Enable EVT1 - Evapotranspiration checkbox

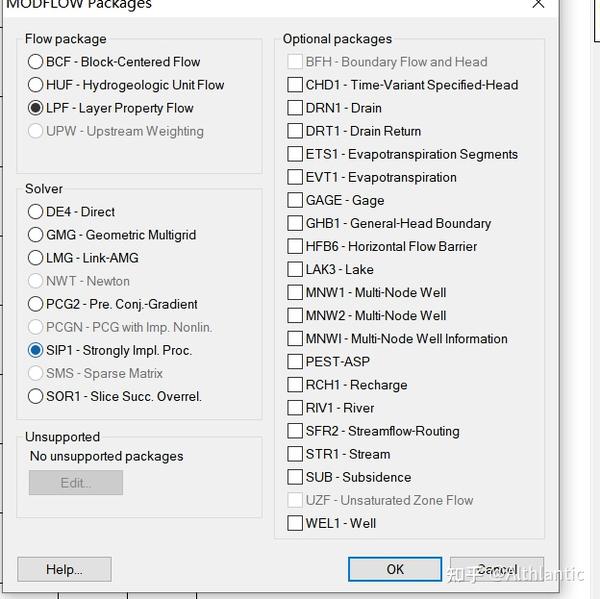click(x=295, y=177)
